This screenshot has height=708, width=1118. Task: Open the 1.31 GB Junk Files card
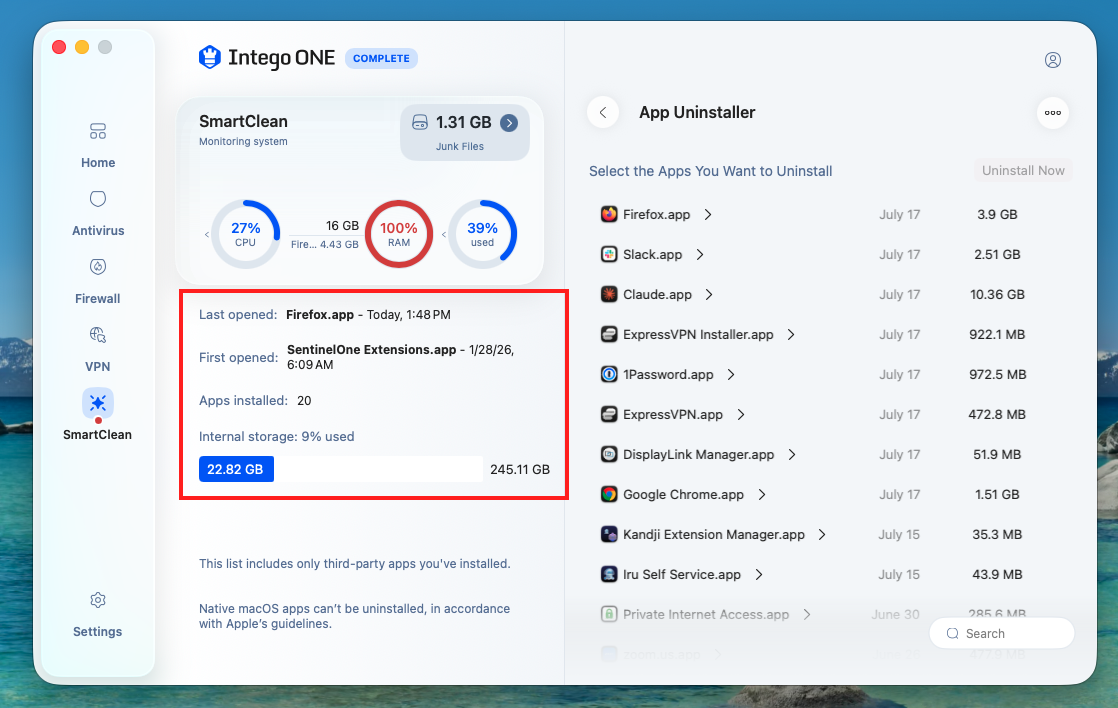[x=465, y=133]
